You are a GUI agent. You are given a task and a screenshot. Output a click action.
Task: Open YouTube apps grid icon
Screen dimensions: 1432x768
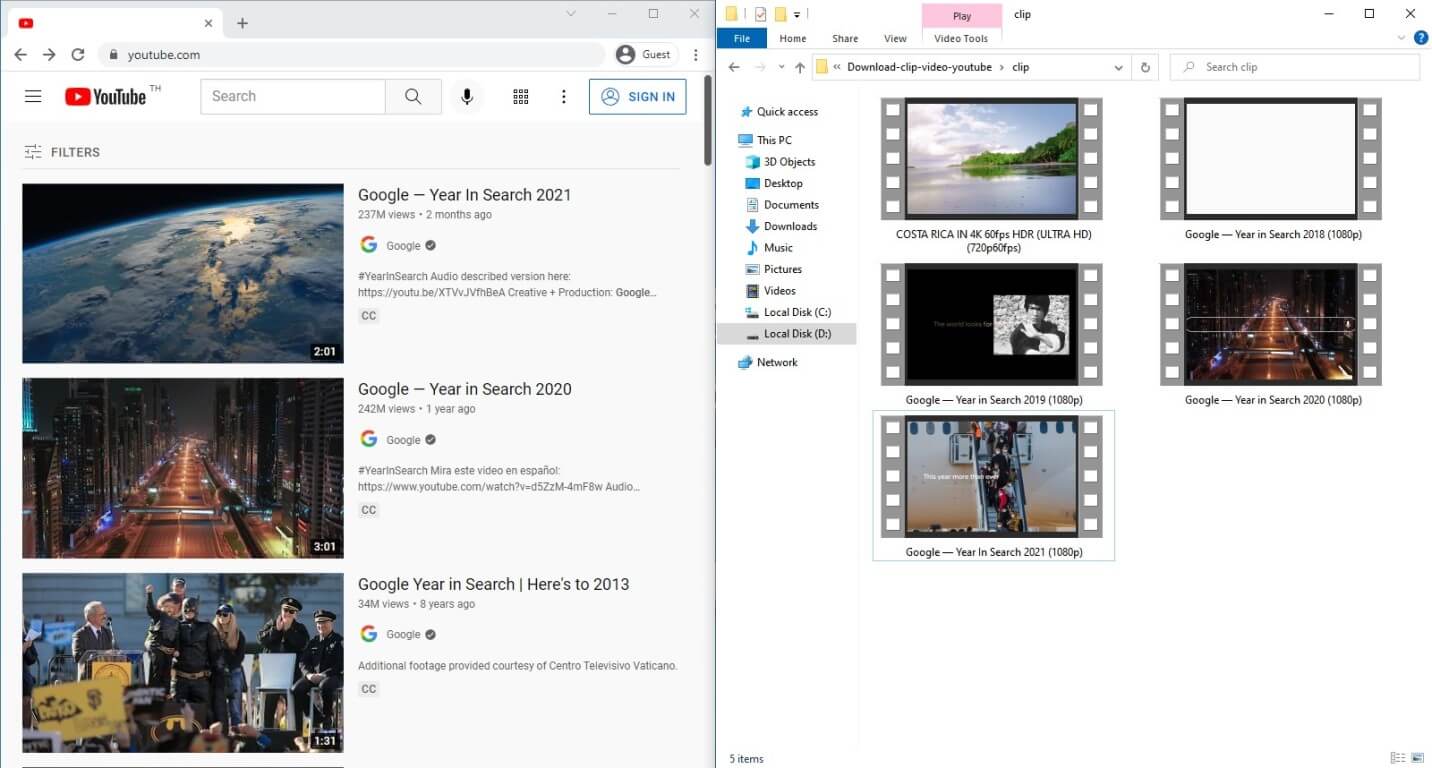point(520,96)
